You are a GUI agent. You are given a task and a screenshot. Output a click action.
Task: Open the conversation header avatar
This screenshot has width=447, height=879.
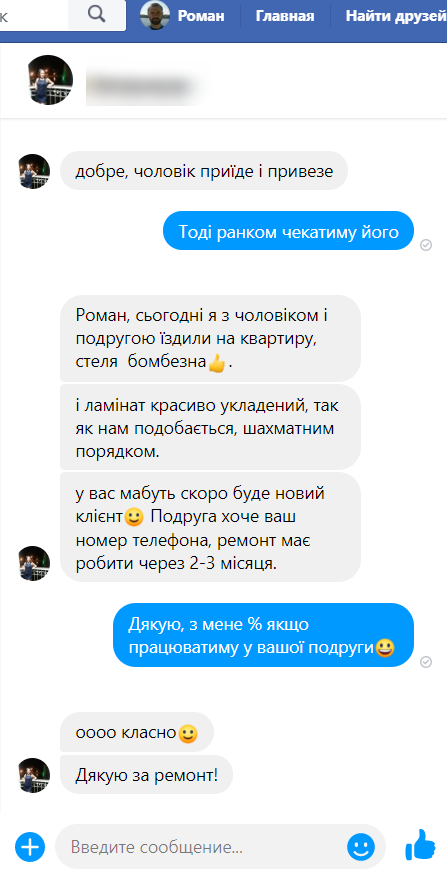coord(49,80)
